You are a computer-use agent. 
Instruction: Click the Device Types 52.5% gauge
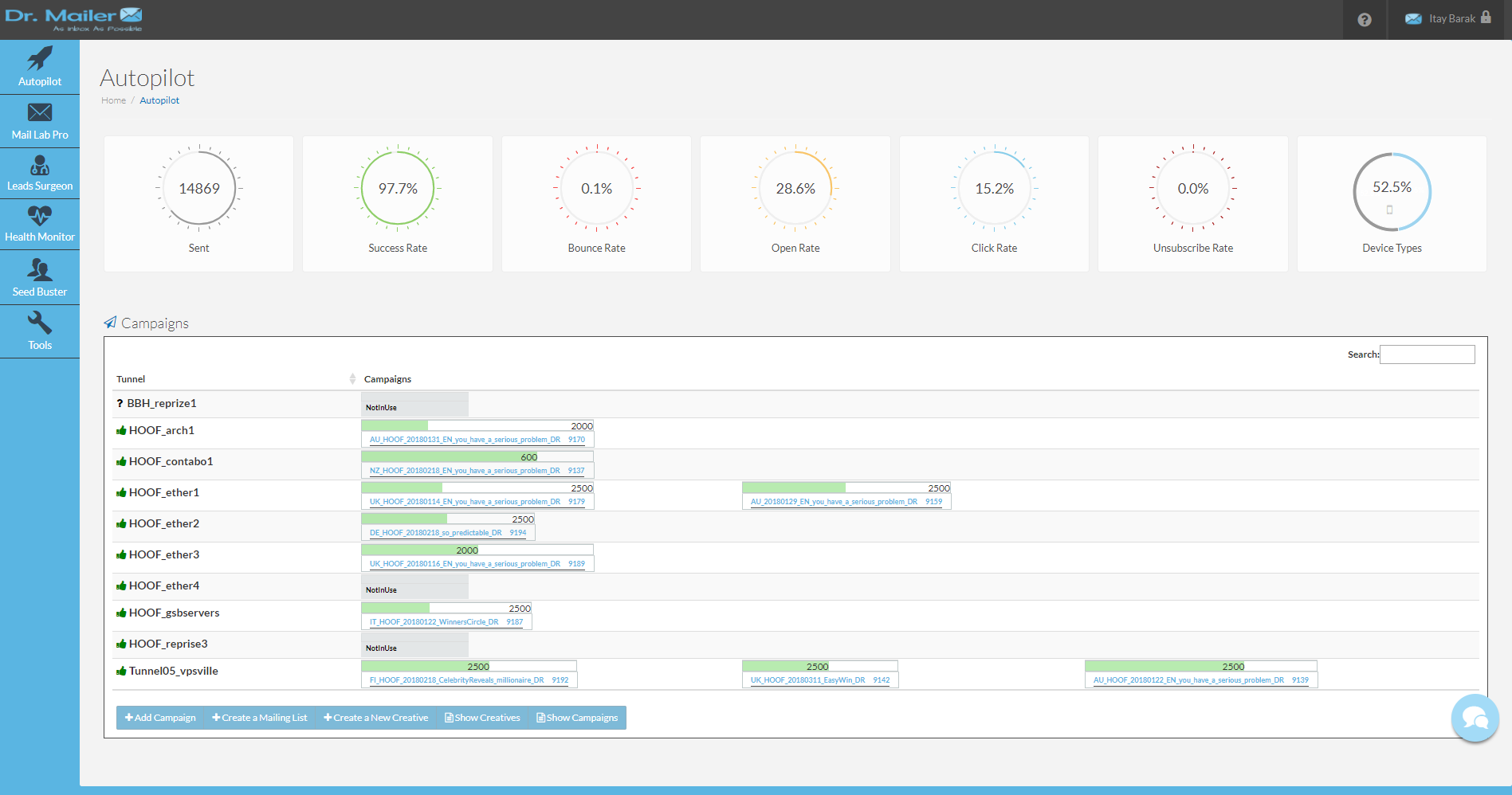click(x=1392, y=192)
